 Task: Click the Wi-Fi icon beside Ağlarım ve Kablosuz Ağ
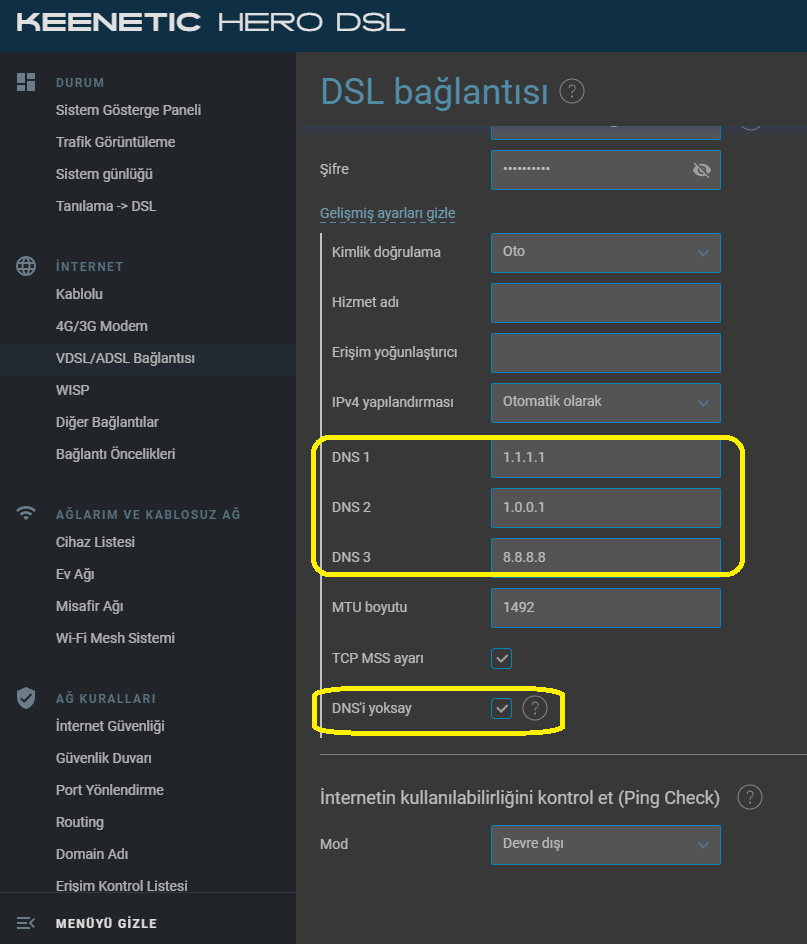tap(26, 513)
